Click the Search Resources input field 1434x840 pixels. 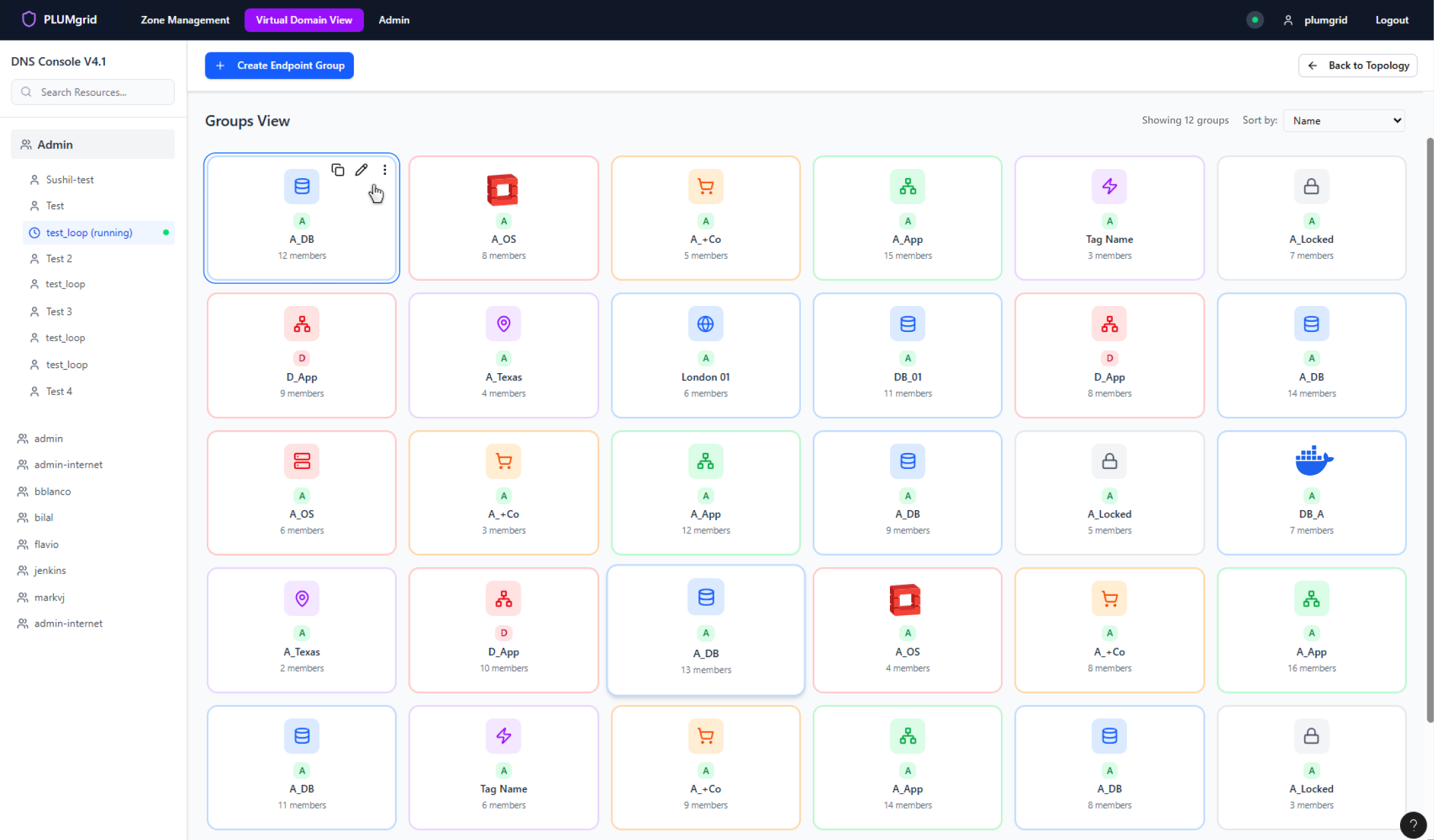tap(93, 92)
